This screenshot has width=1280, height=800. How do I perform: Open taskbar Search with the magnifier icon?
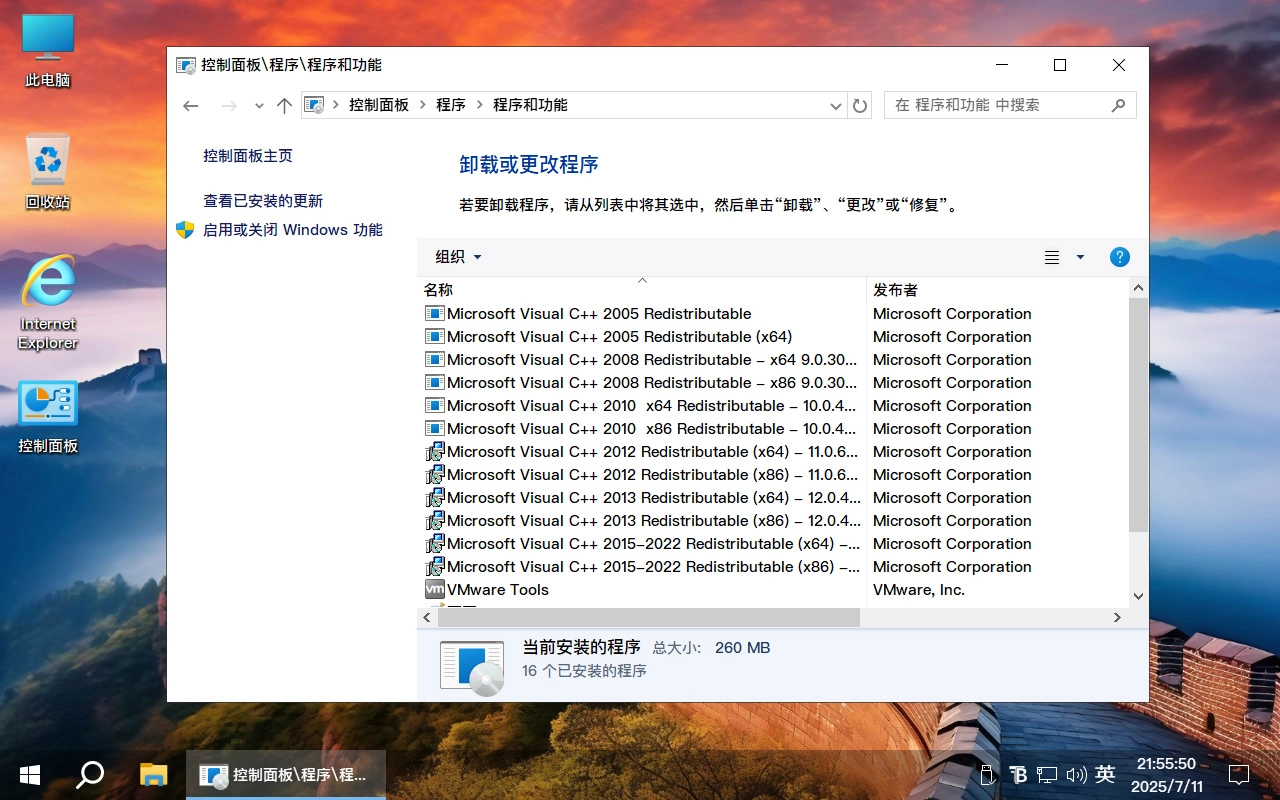point(90,774)
